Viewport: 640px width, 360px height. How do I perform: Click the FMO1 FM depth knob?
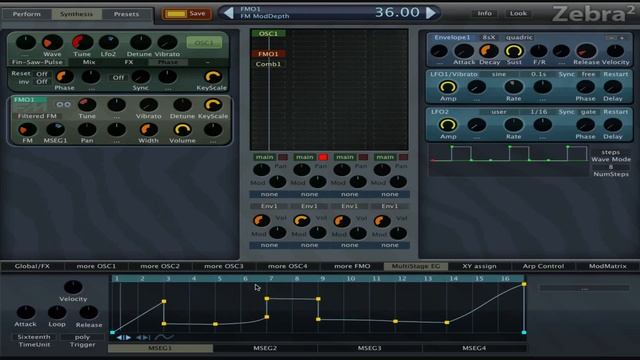click(x=27, y=130)
